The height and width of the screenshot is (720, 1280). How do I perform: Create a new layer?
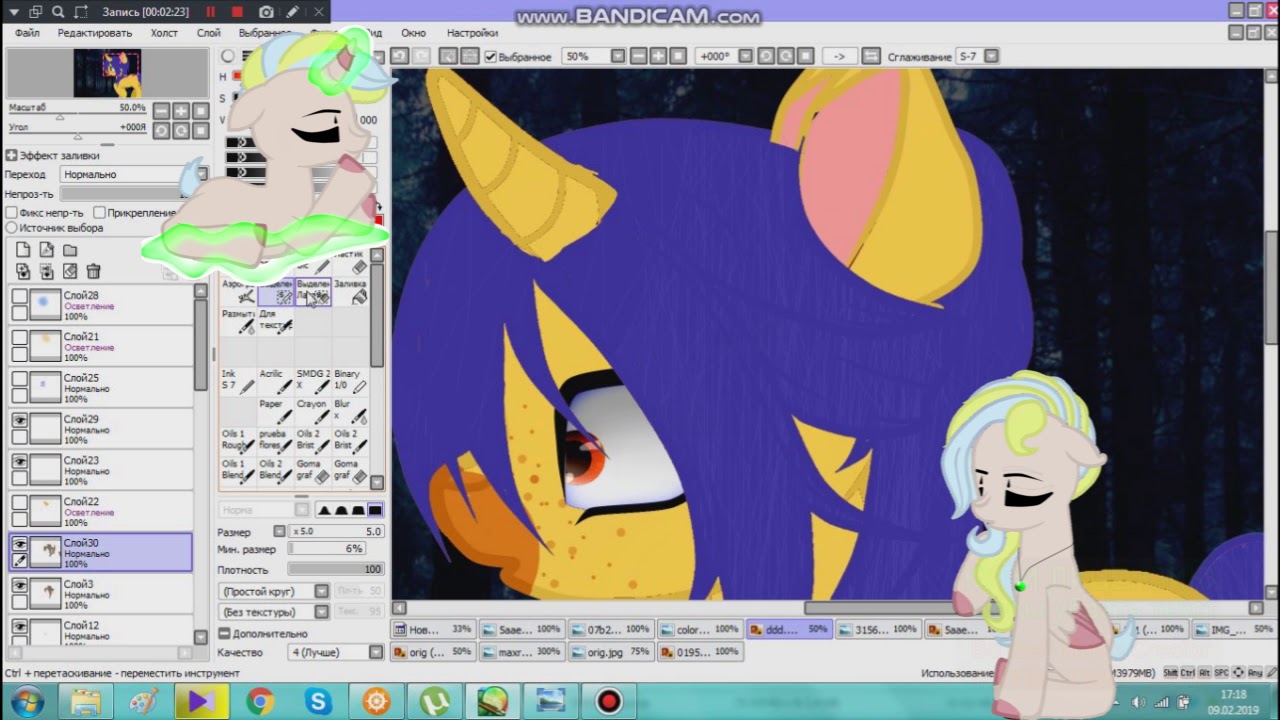[23, 250]
